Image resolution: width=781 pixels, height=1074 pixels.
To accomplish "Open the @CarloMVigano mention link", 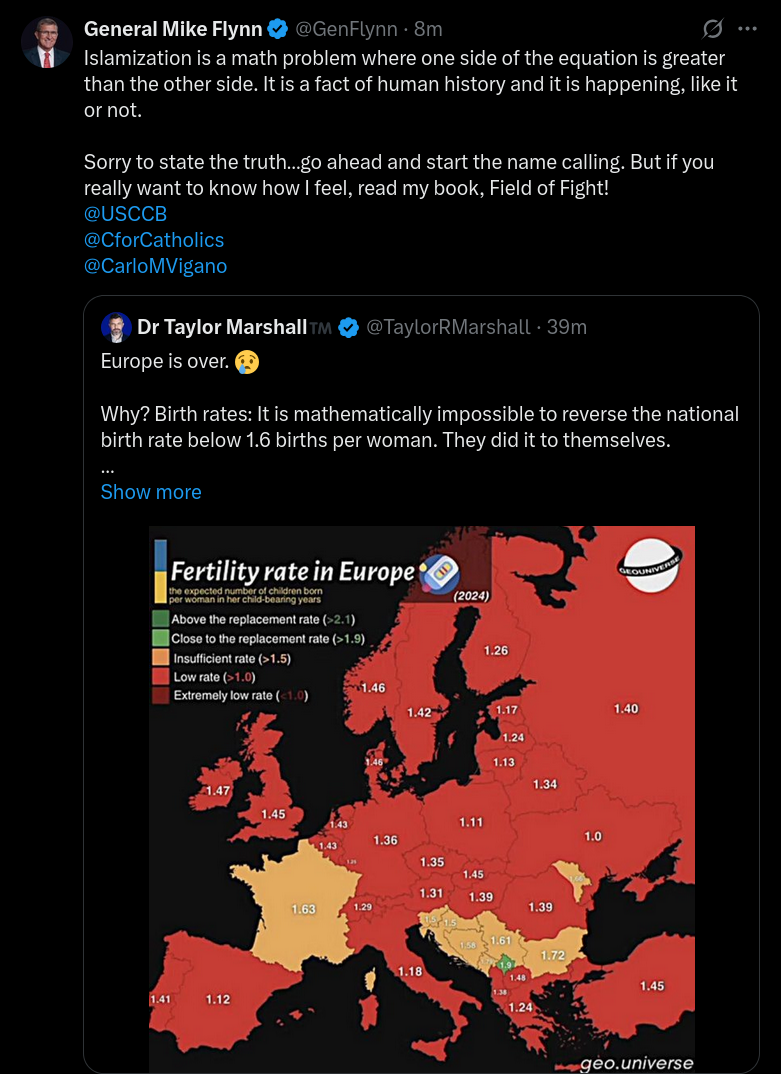I will pyautogui.click(x=155, y=266).
